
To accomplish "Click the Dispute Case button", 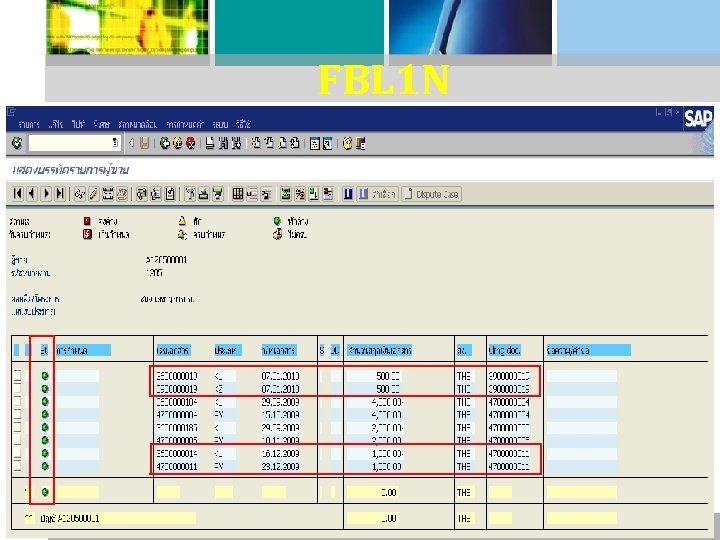I will pos(432,194).
